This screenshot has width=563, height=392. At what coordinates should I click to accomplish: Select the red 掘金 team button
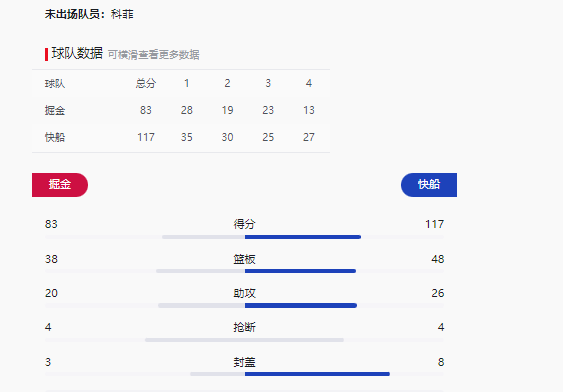click(60, 185)
